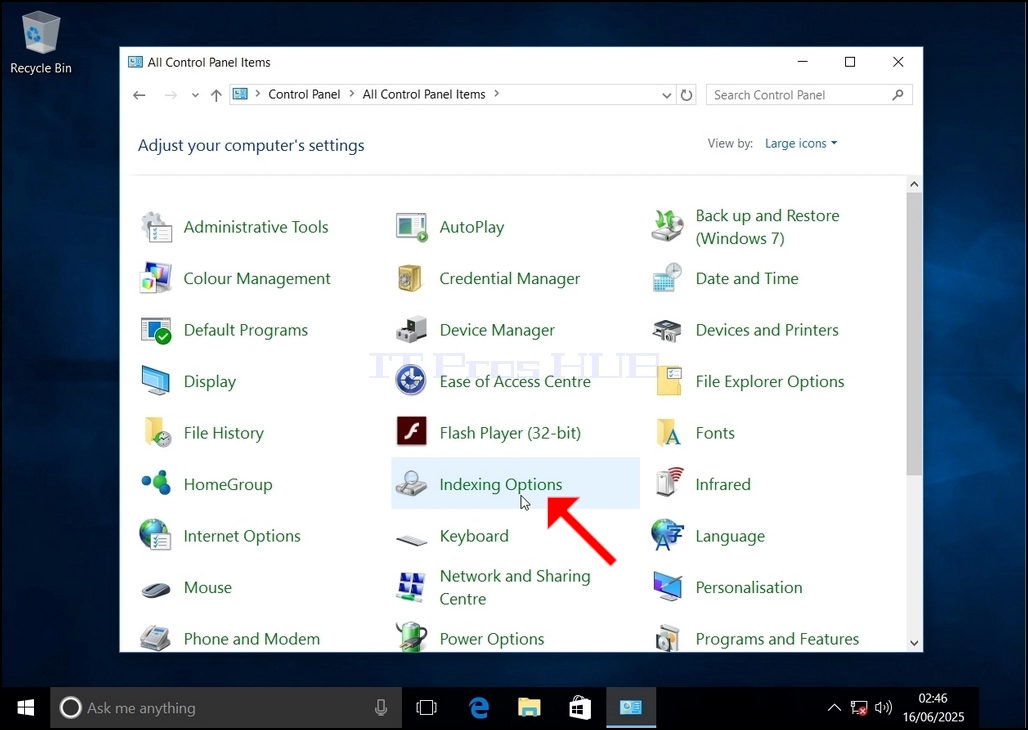
Task: Open Network and Sharing Centre icon
Action: 412,587
